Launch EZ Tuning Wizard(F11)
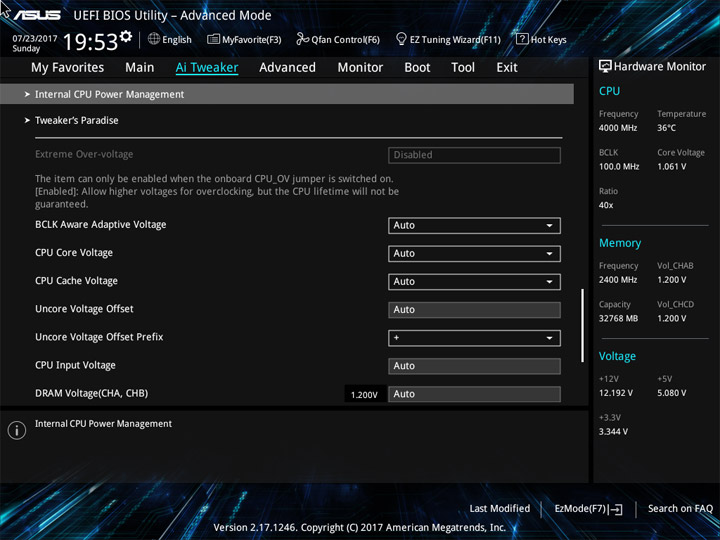Screen dimensions: 720x540 [448, 39]
